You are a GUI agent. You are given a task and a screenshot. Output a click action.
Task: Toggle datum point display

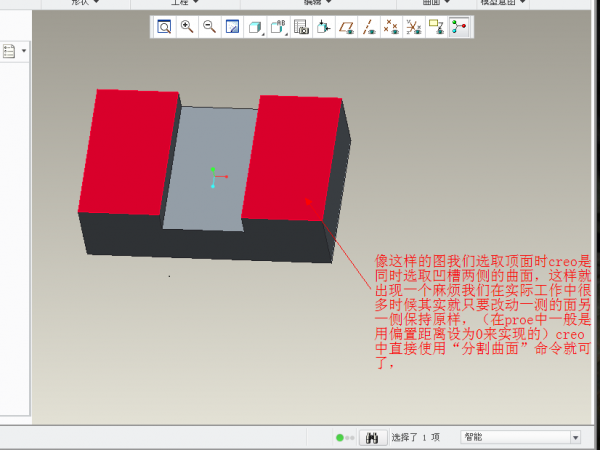tap(392, 28)
